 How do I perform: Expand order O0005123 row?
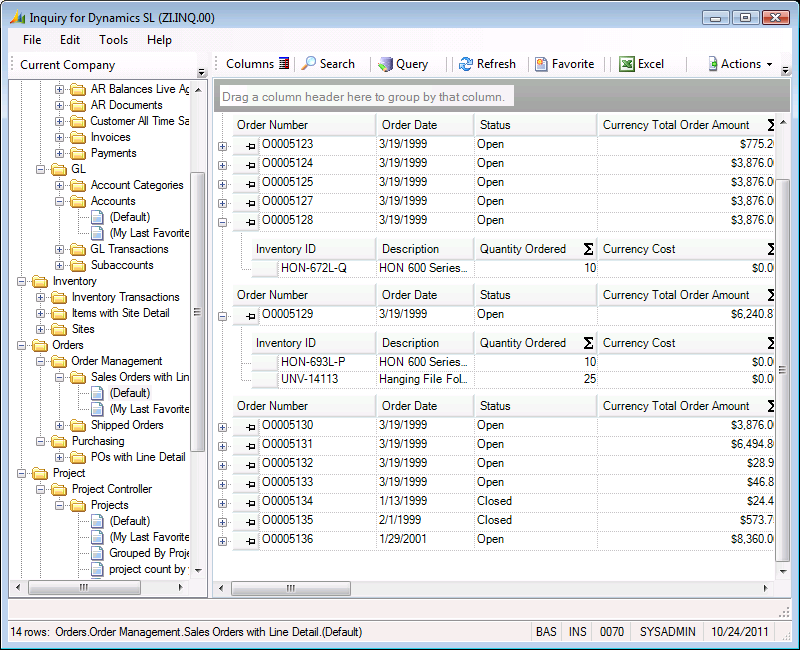point(222,145)
